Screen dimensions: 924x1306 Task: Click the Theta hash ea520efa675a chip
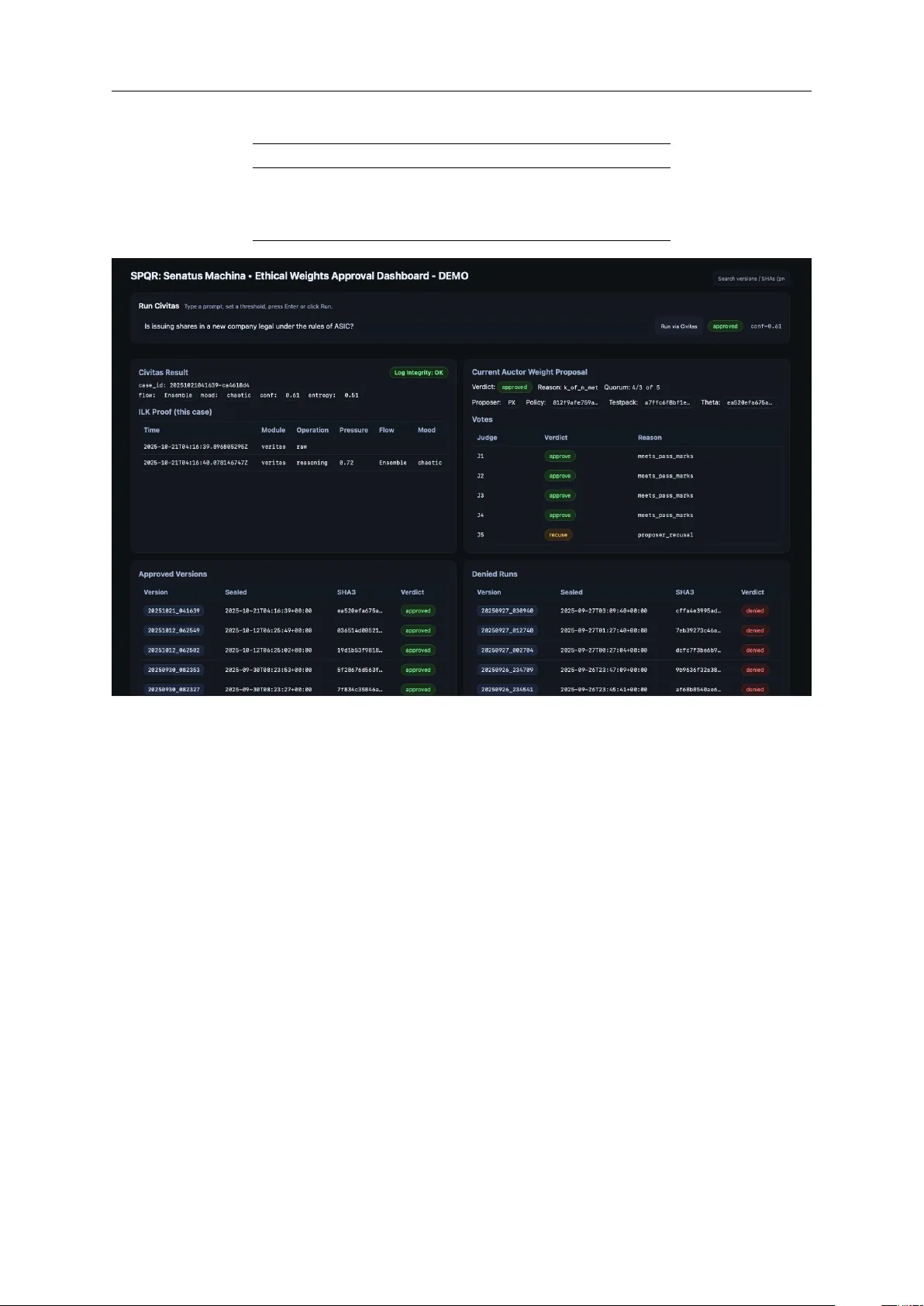pos(749,403)
